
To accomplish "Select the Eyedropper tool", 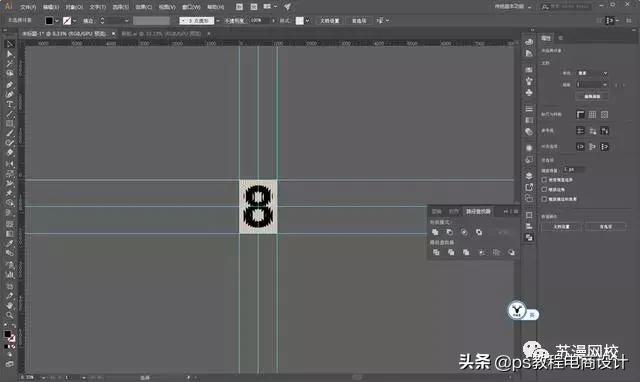I will click(10, 244).
